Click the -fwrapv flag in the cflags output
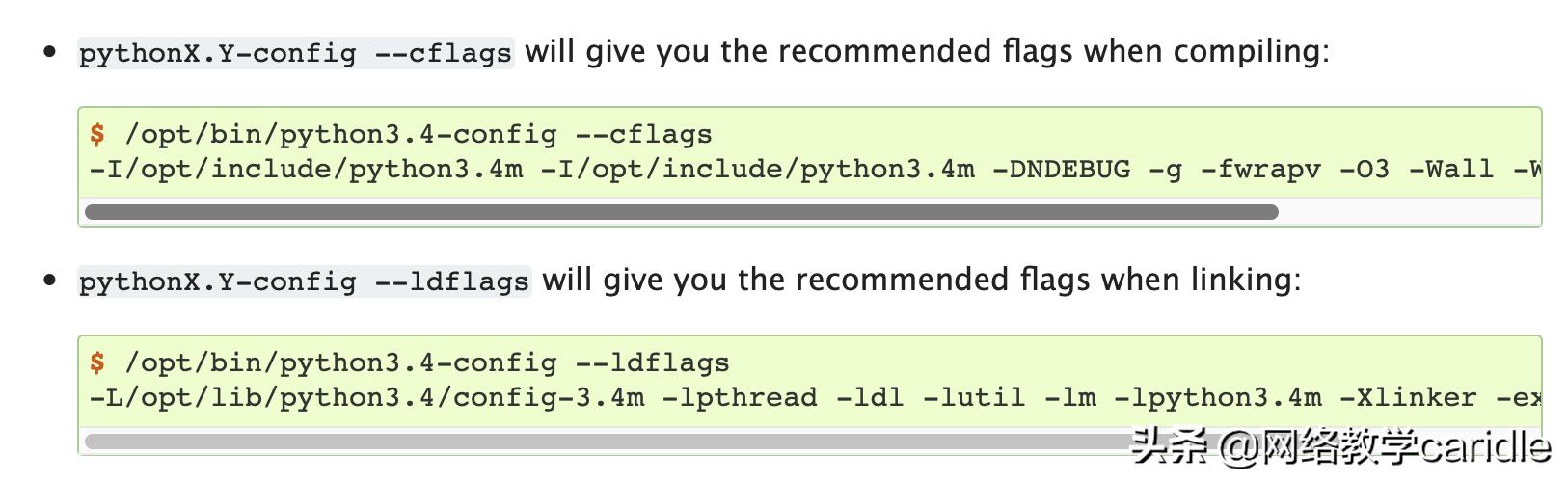The width and height of the screenshot is (1568, 482). coord(1260,170)
